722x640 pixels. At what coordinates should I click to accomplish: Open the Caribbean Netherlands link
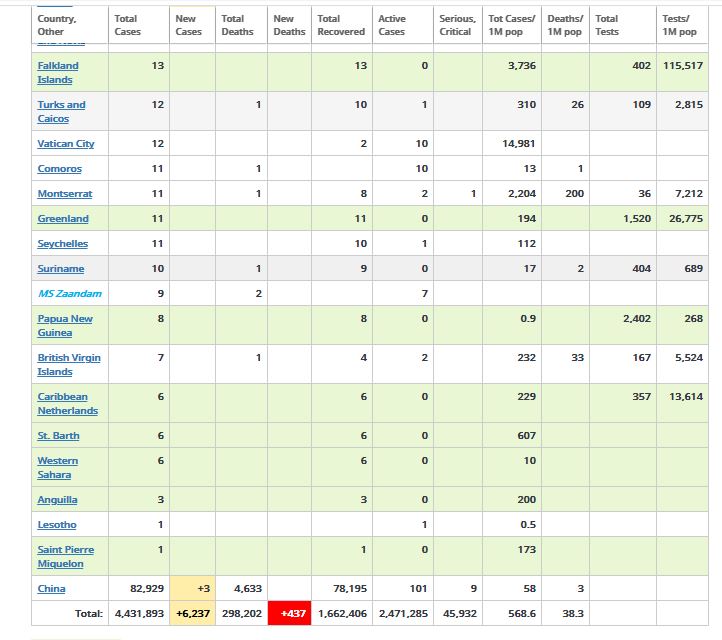coord(68,403)
